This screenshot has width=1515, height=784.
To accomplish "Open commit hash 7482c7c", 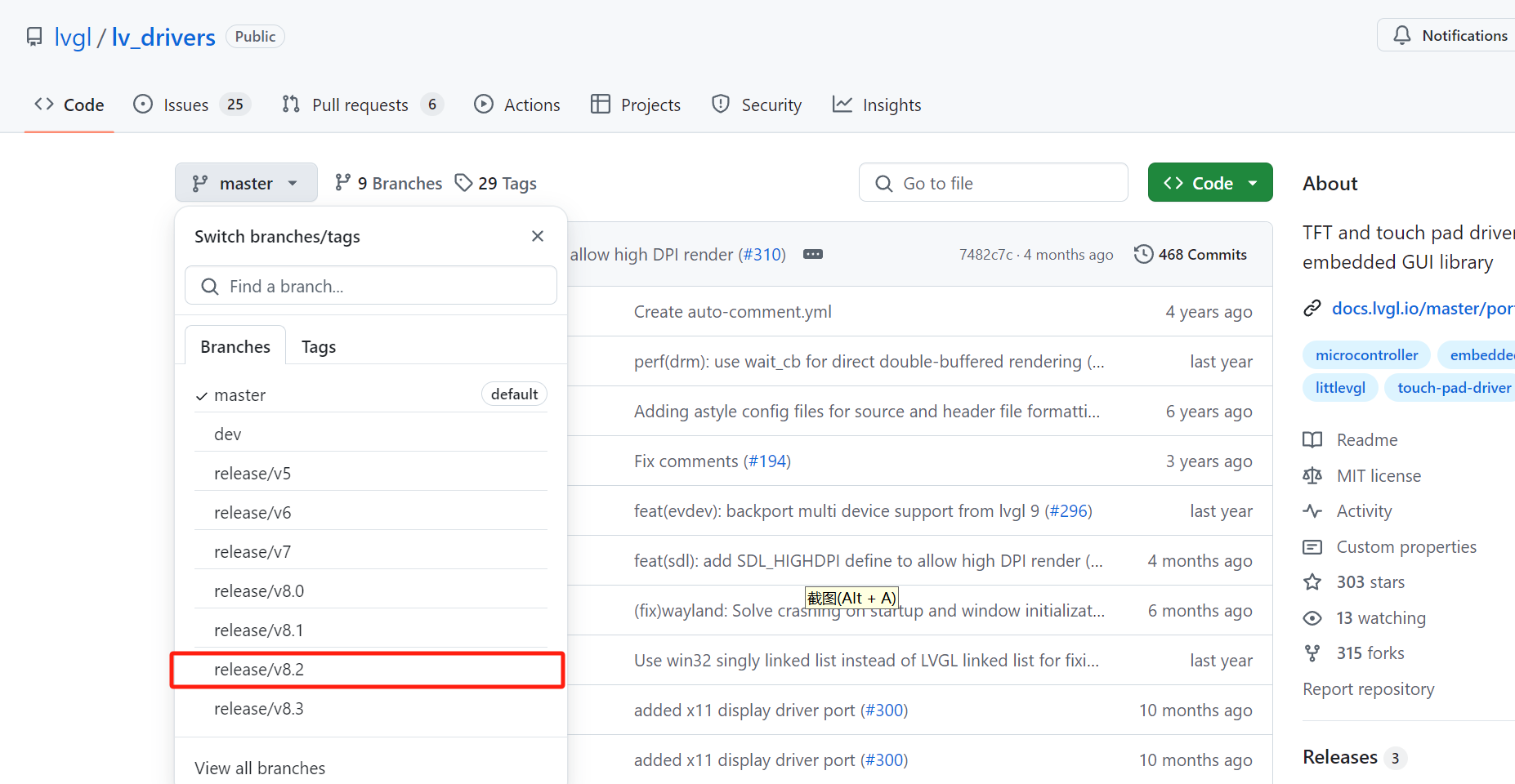I will tap(985, 255).
